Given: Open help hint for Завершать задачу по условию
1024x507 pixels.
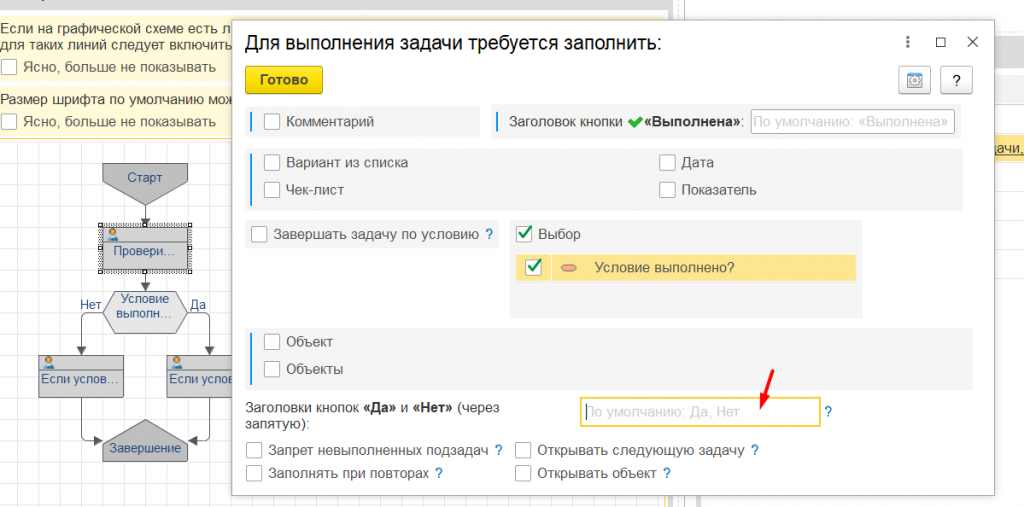Looking at the screenshot, I should tap(488, 234).
